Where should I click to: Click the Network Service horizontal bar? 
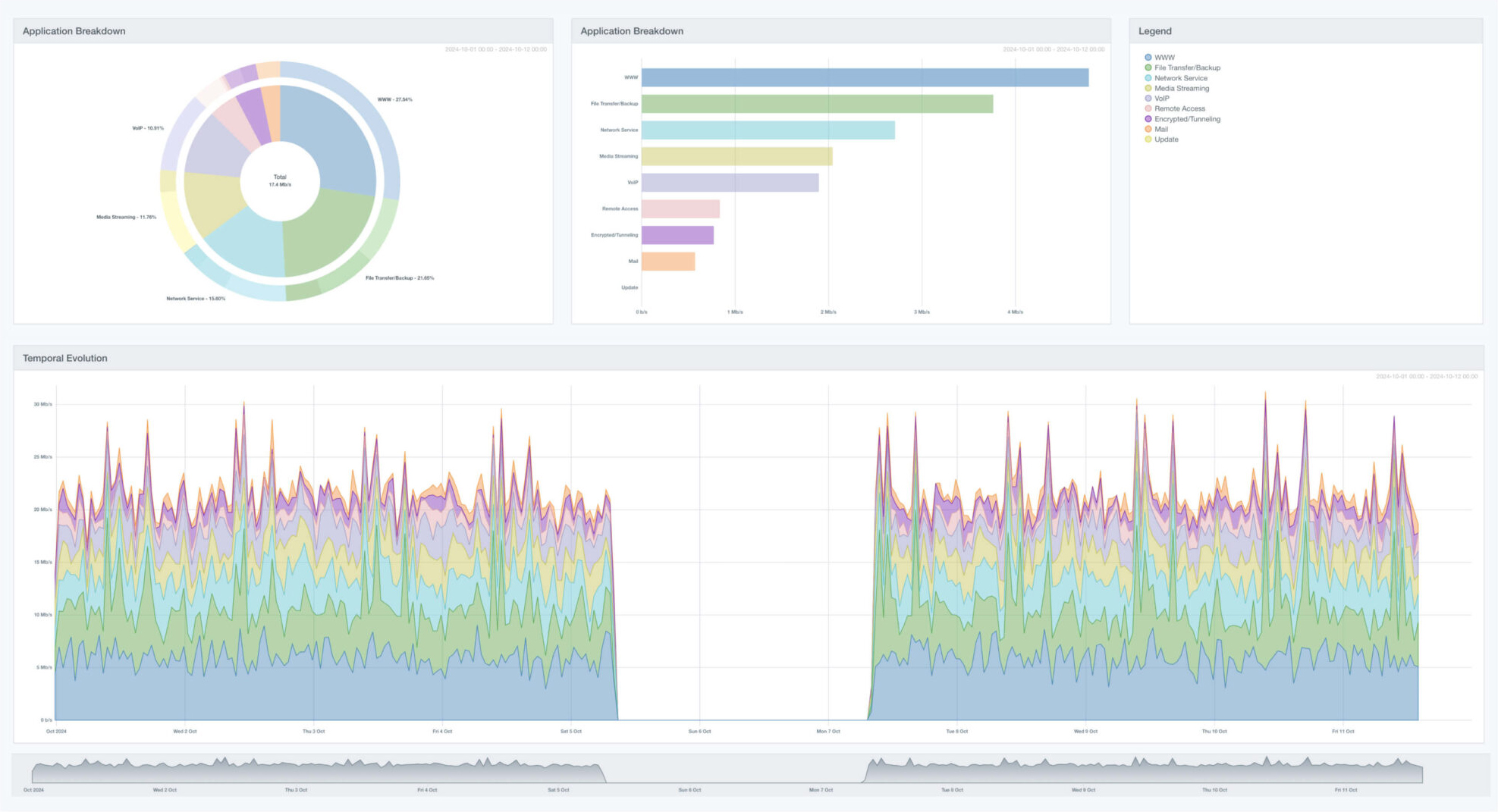(768, 130)
